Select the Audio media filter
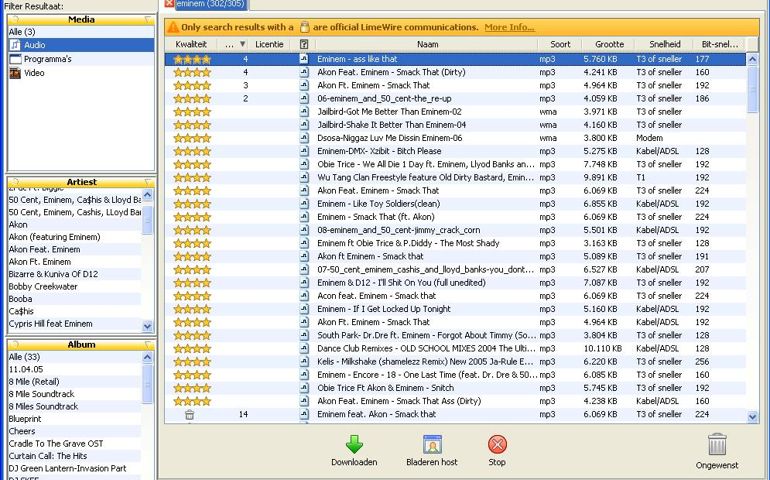The height and width of the screenshot is (480, 770). coord(81,45)
